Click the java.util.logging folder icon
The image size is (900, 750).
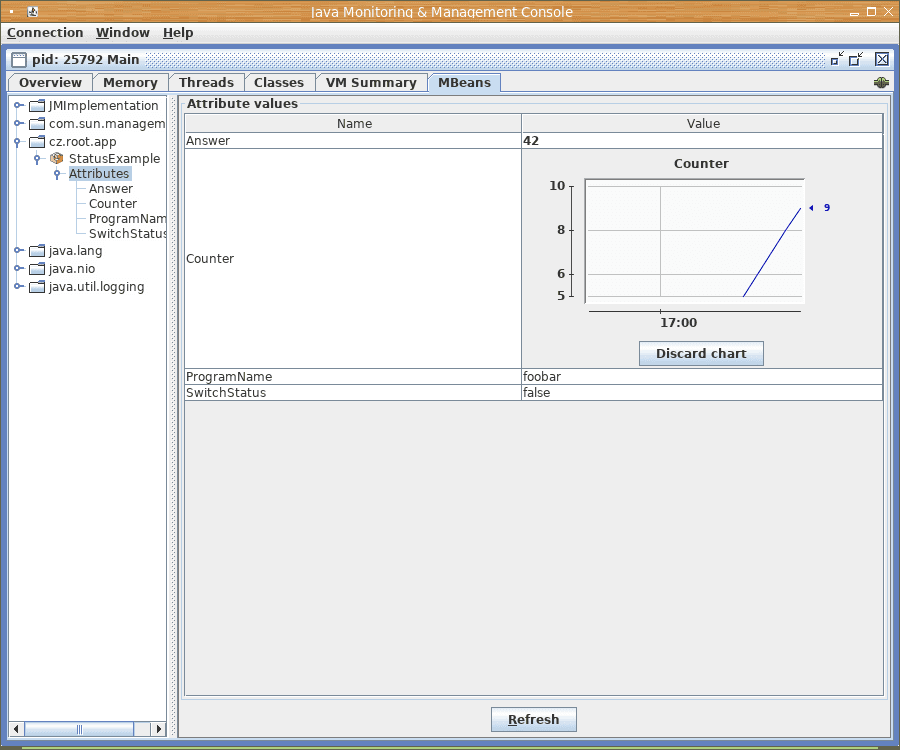37,287
